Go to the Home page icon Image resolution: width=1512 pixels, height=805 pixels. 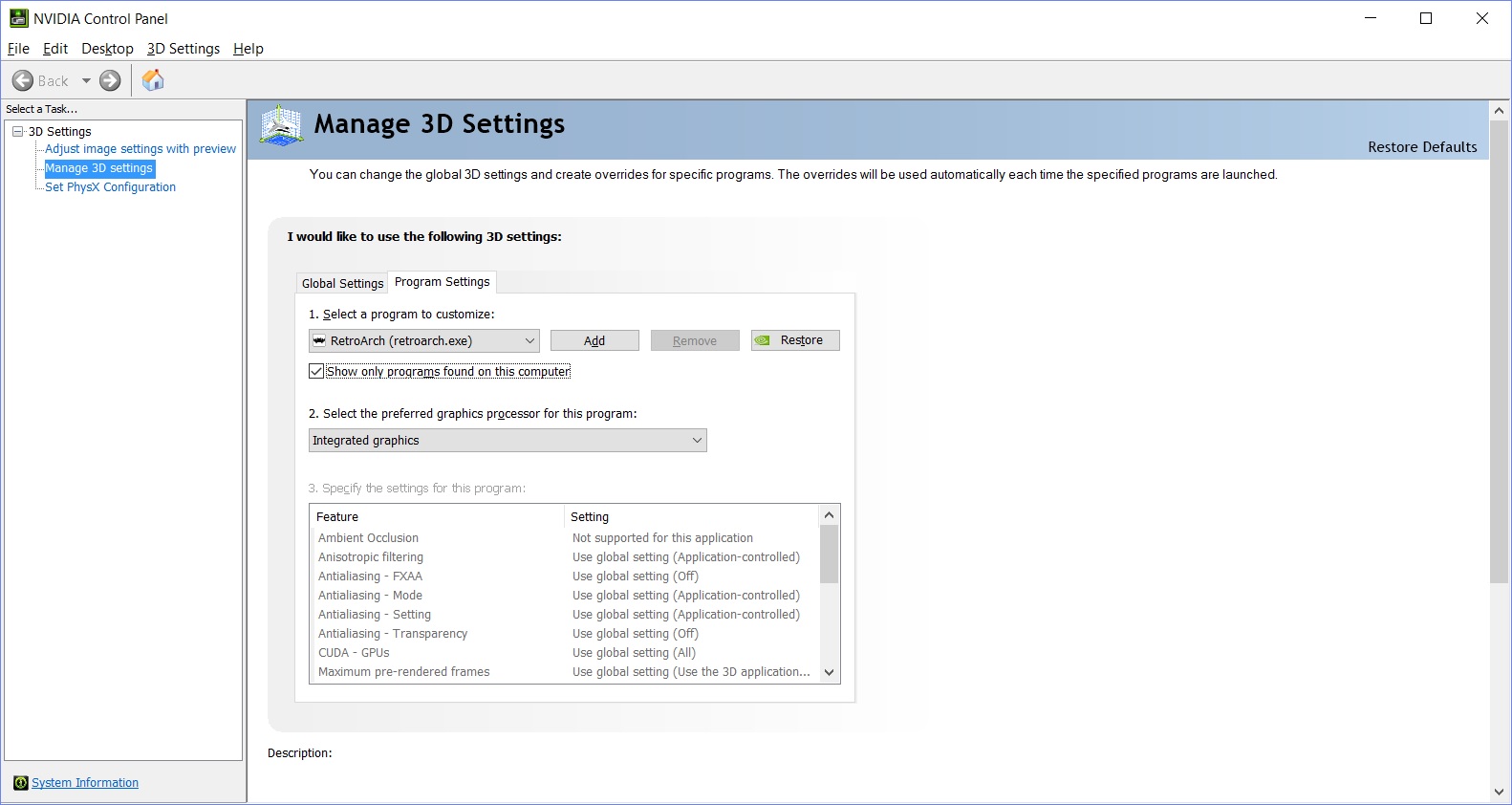153,80
